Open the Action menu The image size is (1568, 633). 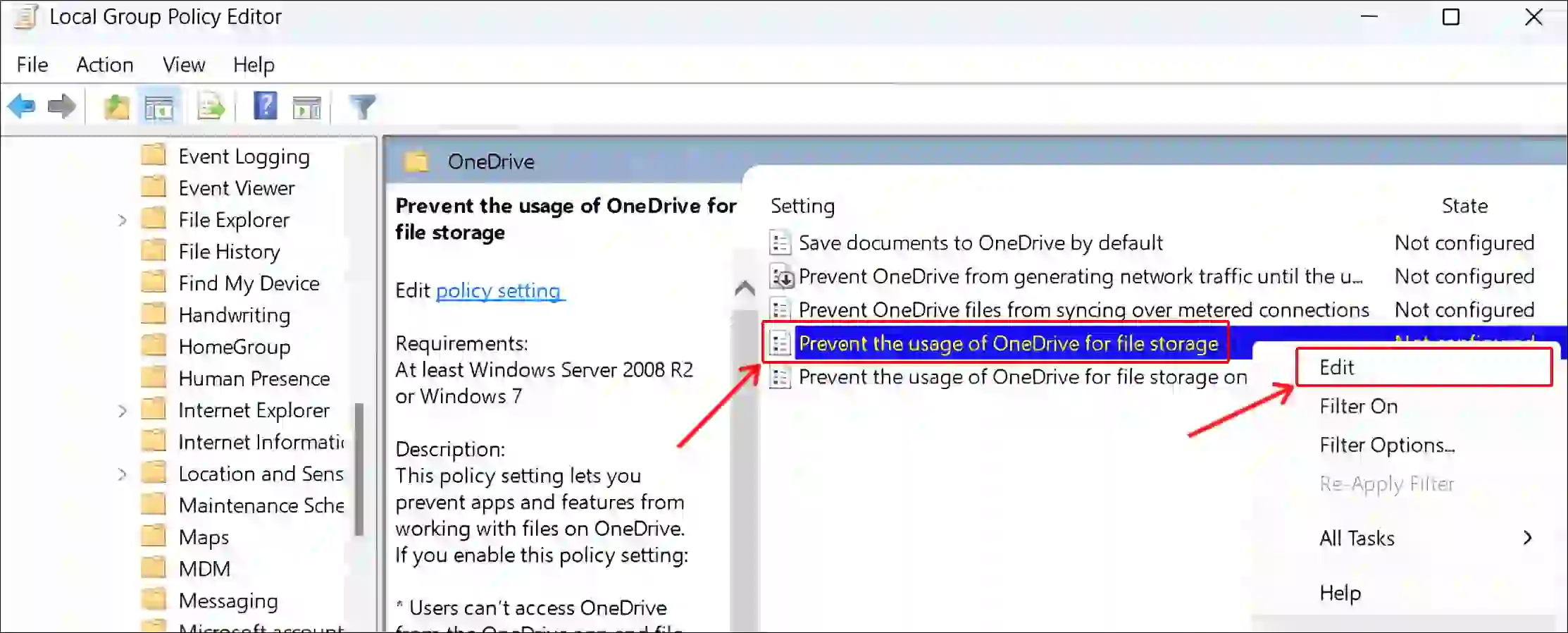(105, 65)
